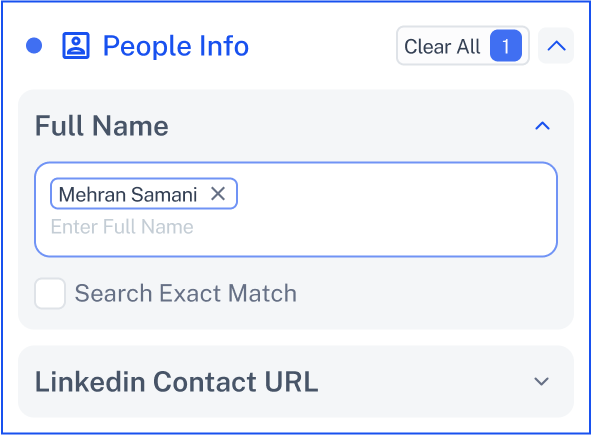Click the filter count badge showing 1
The image size is (591, 435).
click(x=506, y=46)
